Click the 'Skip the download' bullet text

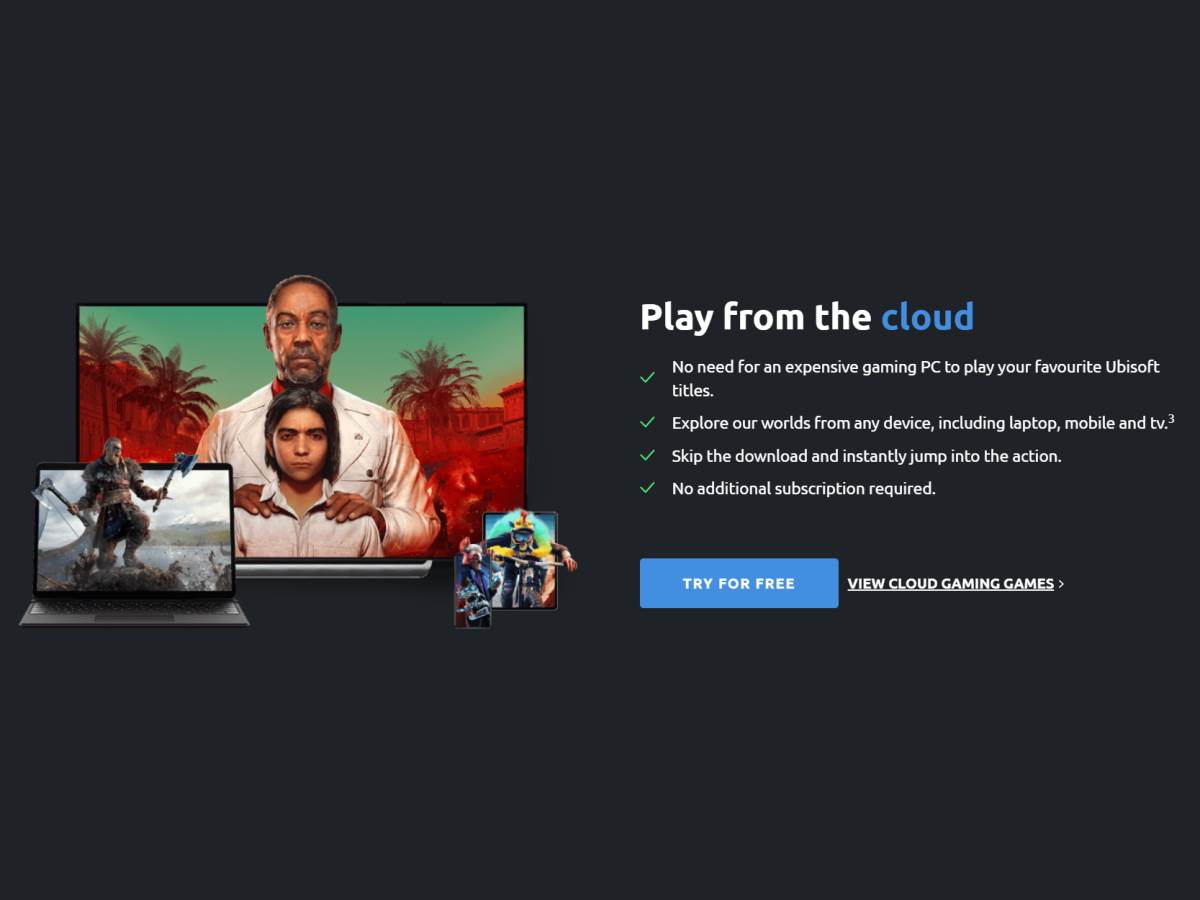pos(866,456)
